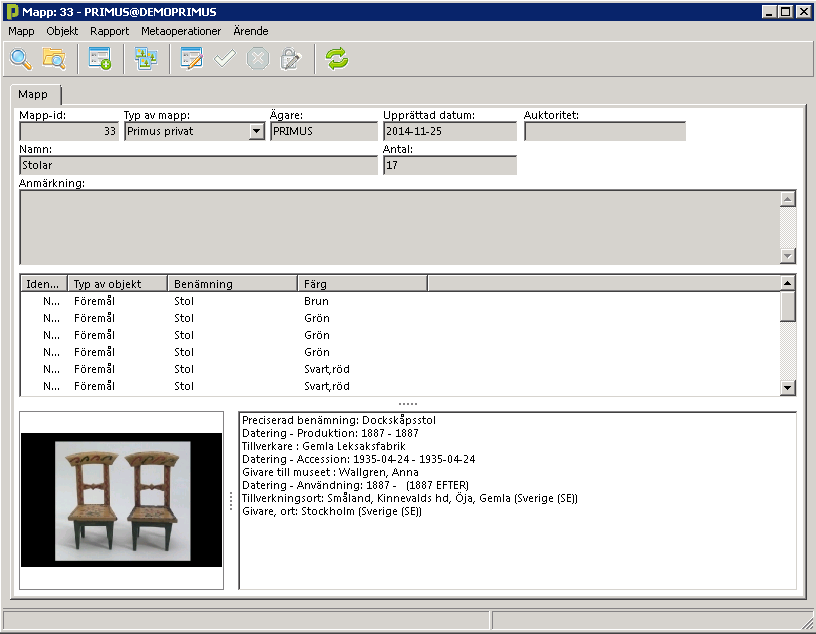Click Anmärkning scrollbar up arrow

(788, 199)
